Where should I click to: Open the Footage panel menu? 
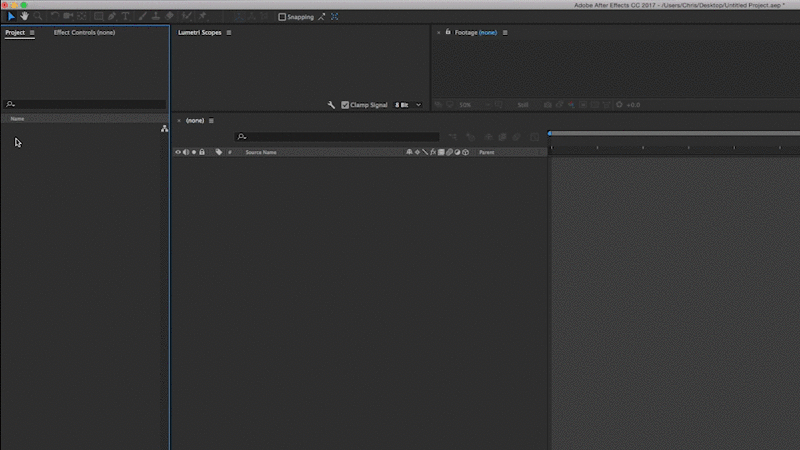[505, 33]
